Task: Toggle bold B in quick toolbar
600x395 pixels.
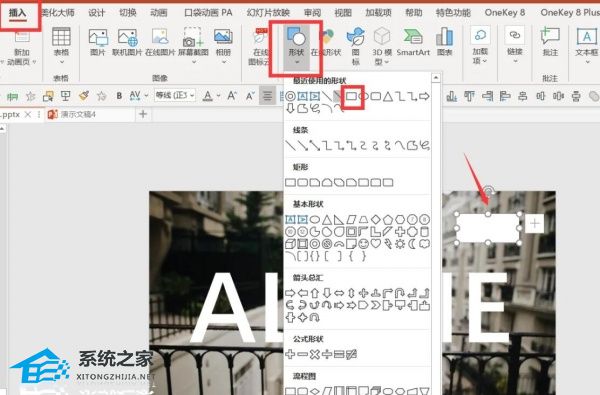Action: pos(119,96)
